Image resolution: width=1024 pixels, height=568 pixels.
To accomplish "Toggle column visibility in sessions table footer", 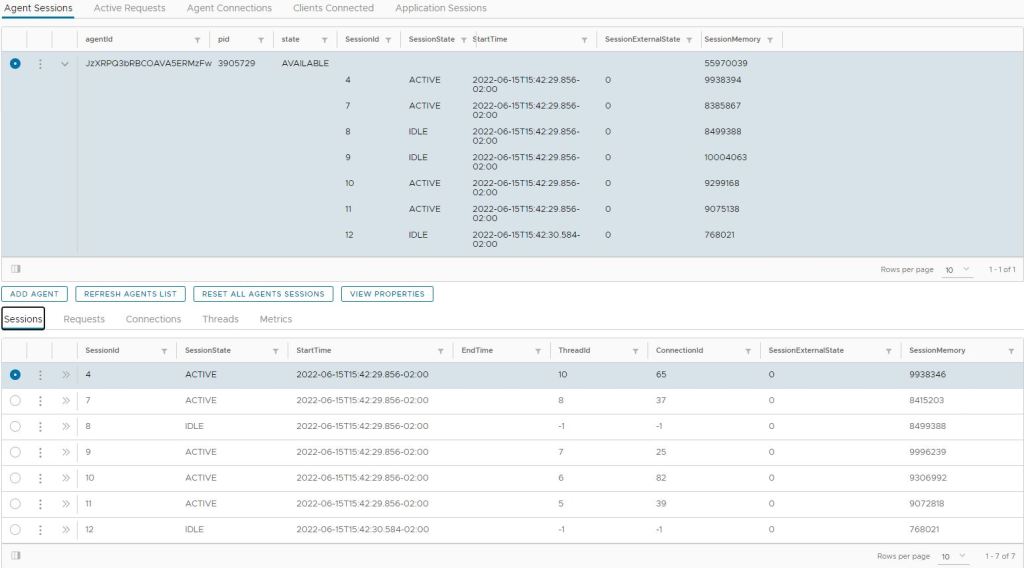I will point(16,556).
